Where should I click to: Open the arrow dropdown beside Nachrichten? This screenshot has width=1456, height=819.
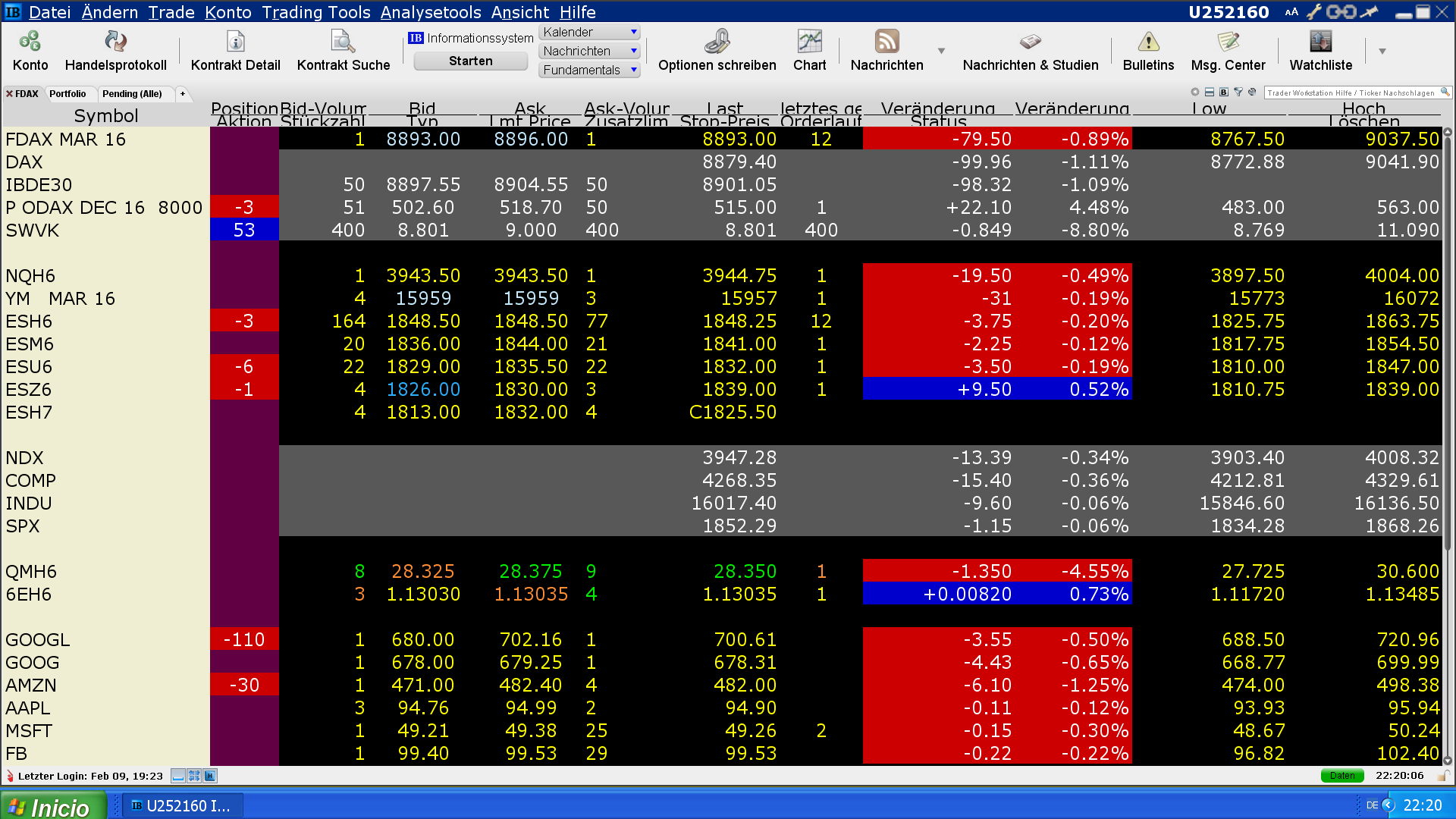[x=941, y=51]
